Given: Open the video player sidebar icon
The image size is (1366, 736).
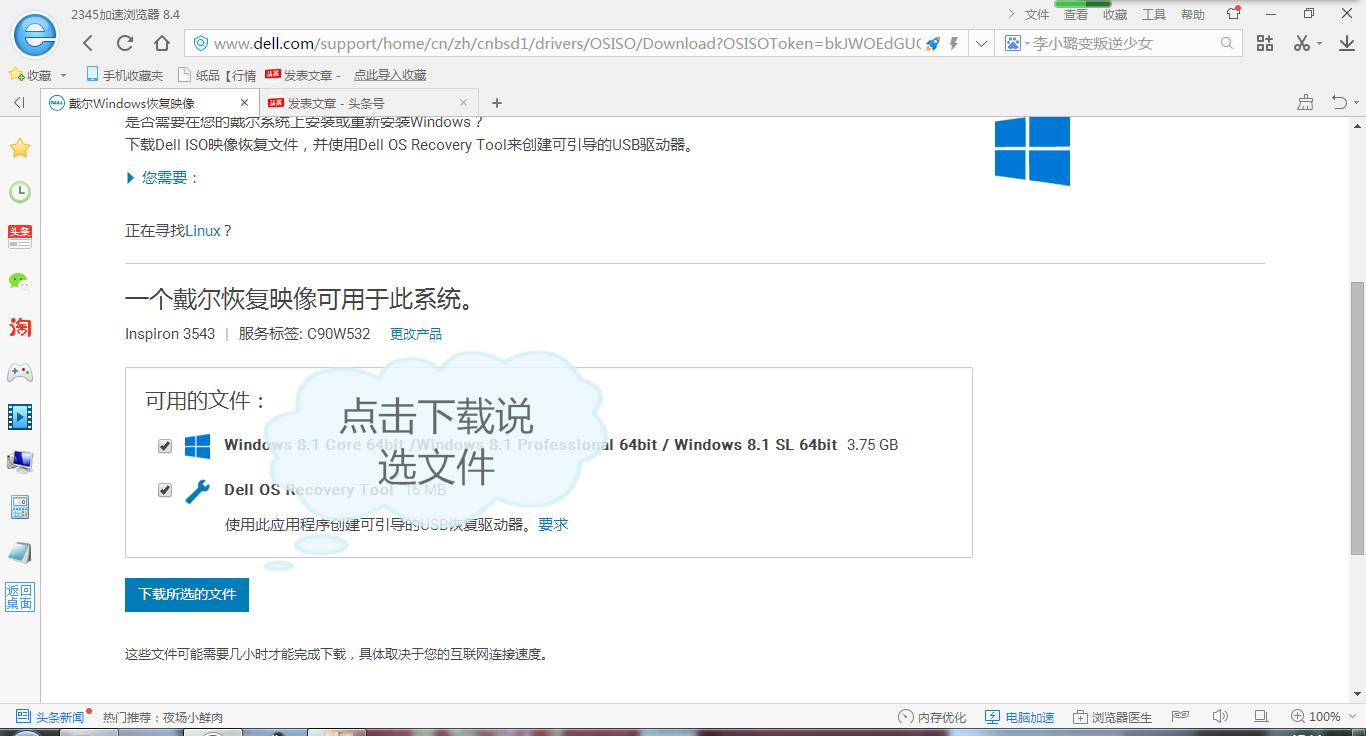Looking at the screenshot, I should click(20, 417).
